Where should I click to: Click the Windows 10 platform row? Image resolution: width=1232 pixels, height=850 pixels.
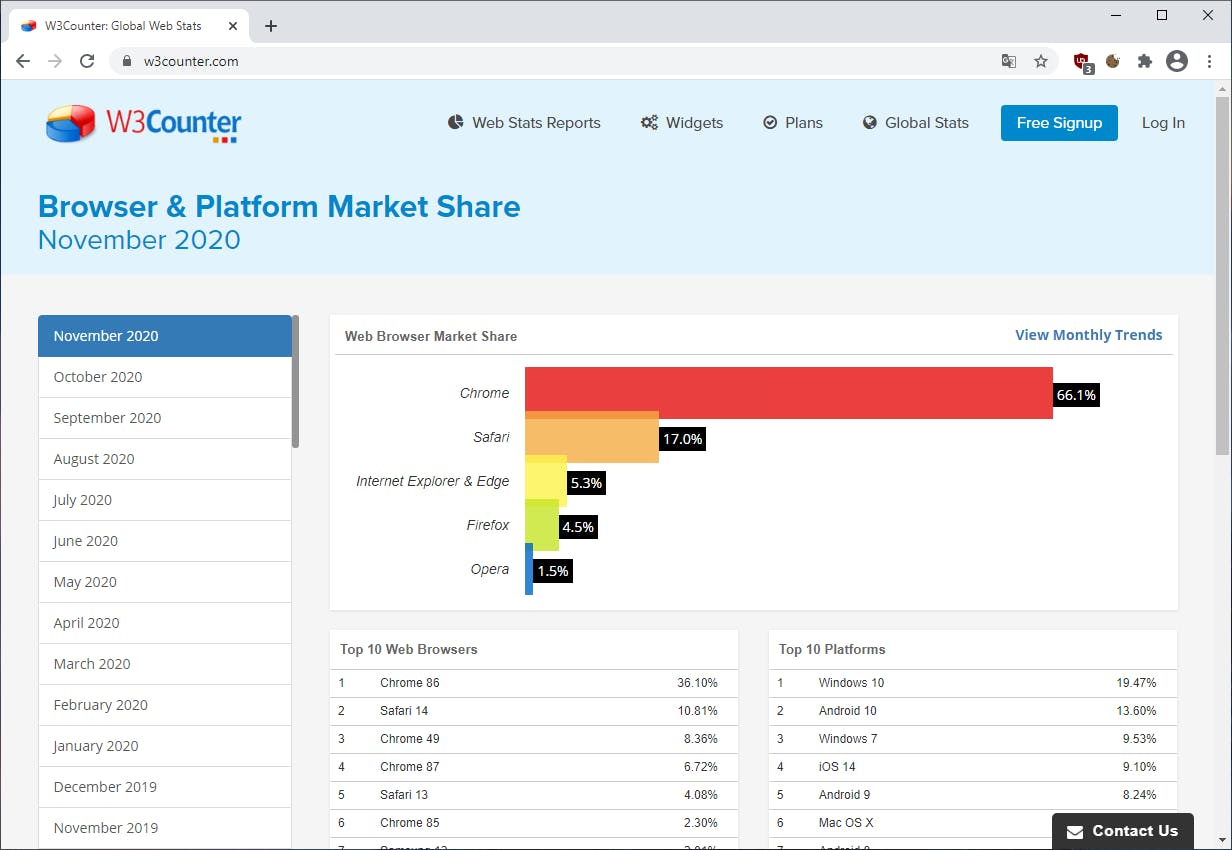click(973, 683)
